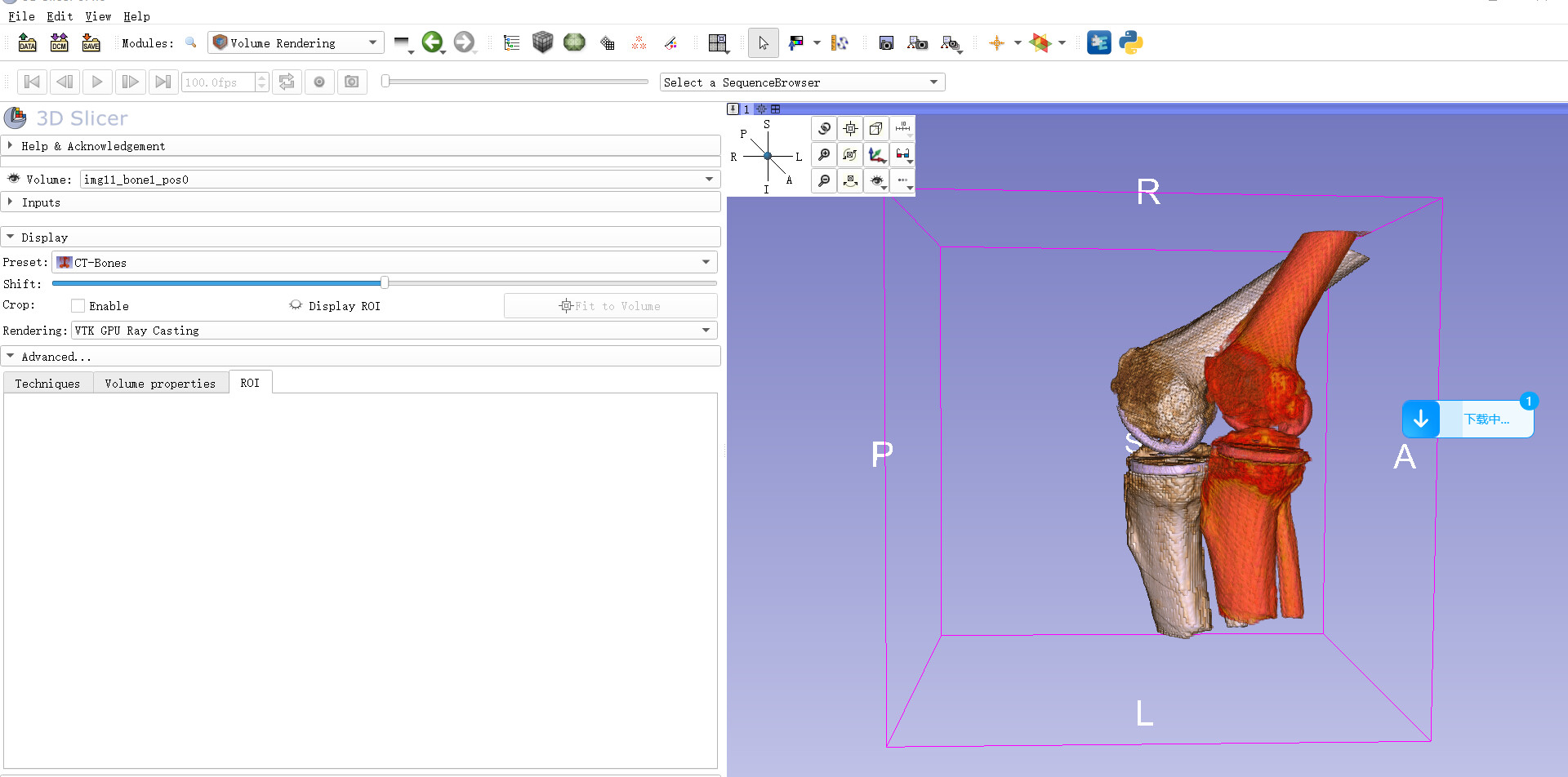This screenshot has width=1568, height=777.
Task: Click the SAVE scene icon
Action: pyautogui.click(x=91, y=42)
